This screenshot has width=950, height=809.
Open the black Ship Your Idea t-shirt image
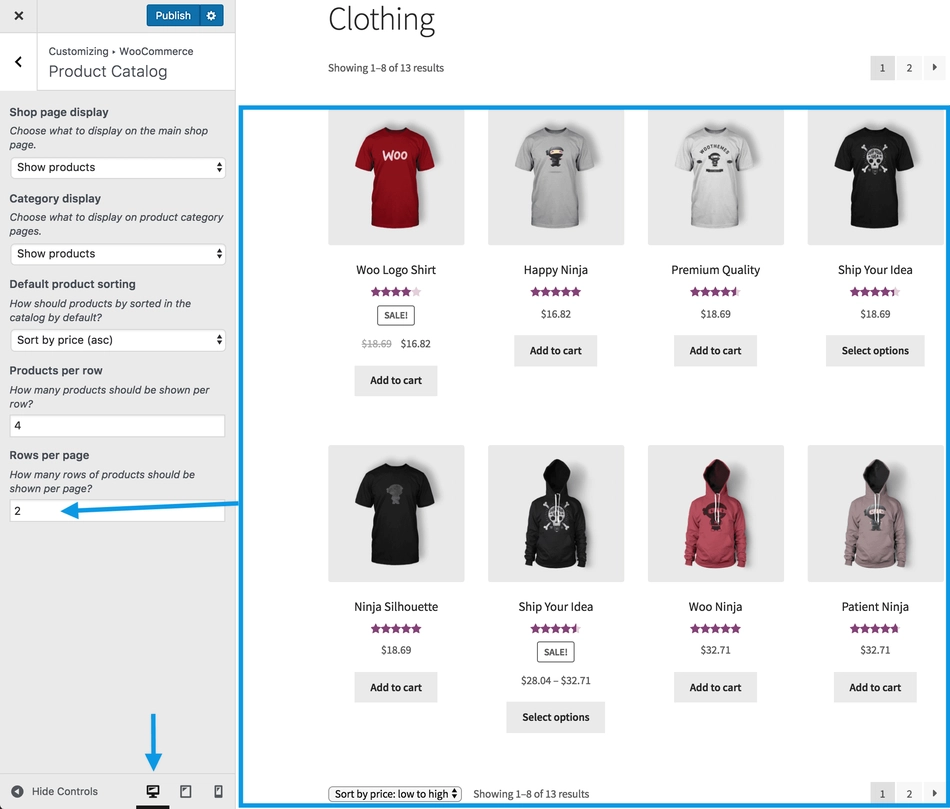coord(875,177)
